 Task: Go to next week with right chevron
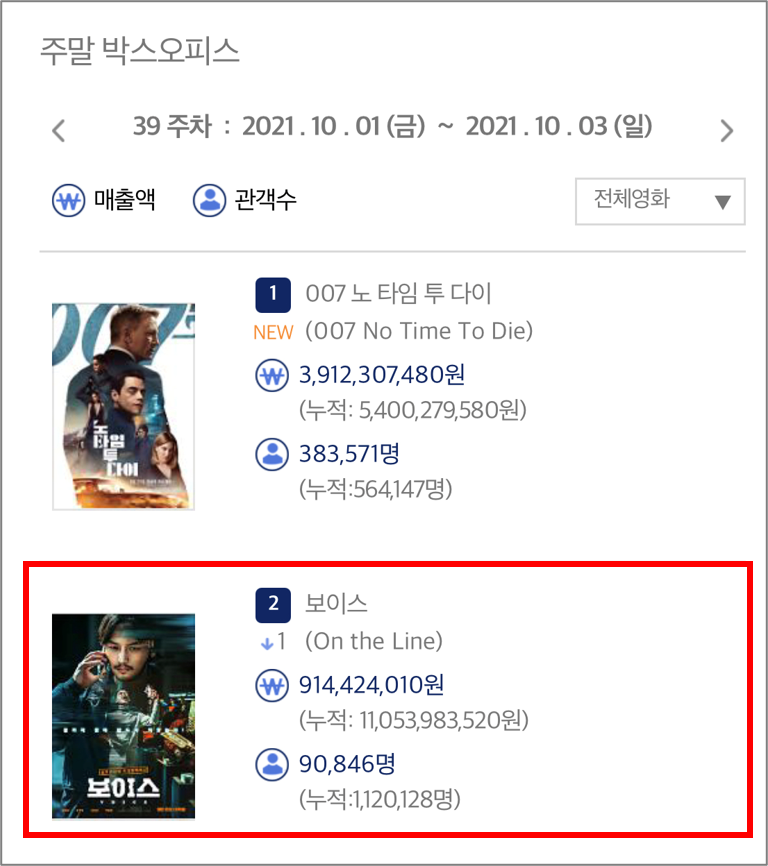click(727, 131)
